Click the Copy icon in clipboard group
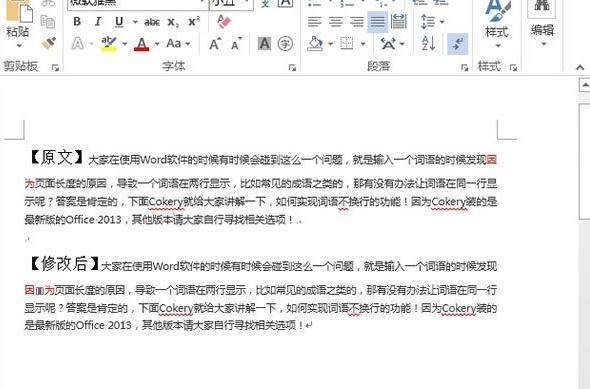 click(x=48, y=21)
